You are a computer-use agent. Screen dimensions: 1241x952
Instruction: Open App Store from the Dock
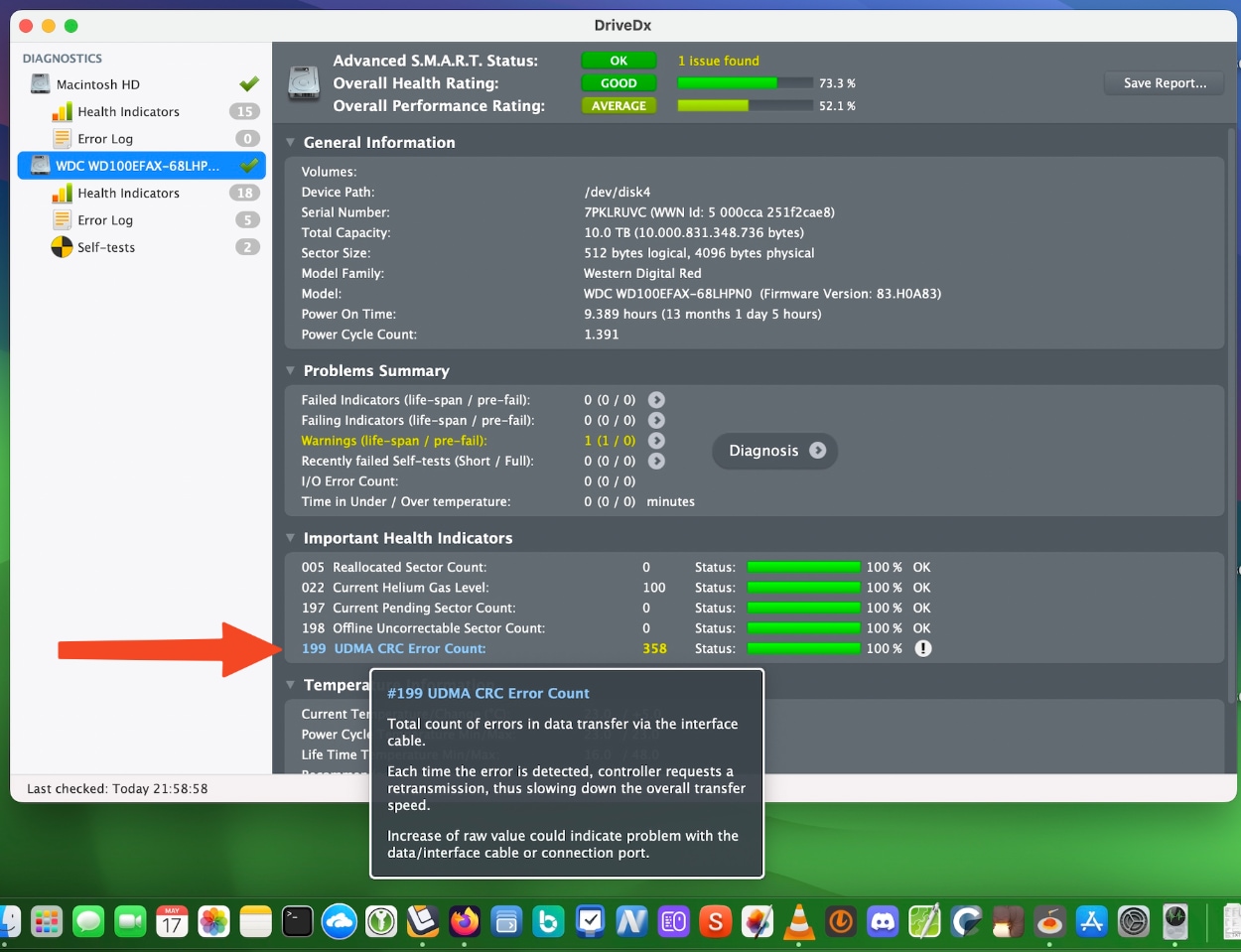[1092, 922]
